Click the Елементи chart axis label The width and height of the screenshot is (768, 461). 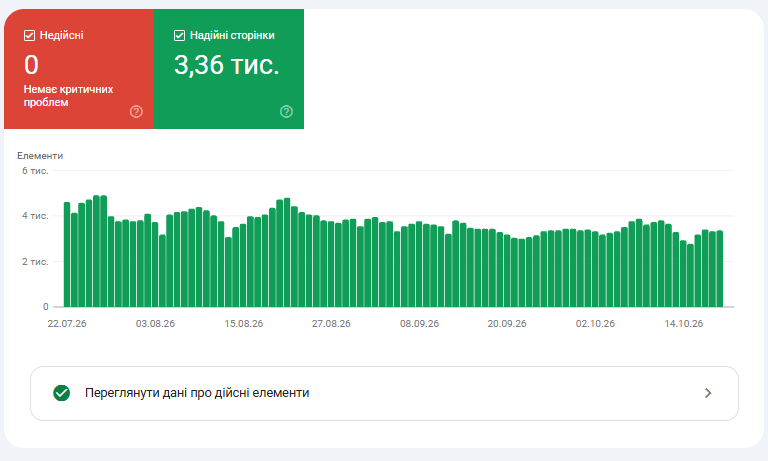[x=40, y=156]
